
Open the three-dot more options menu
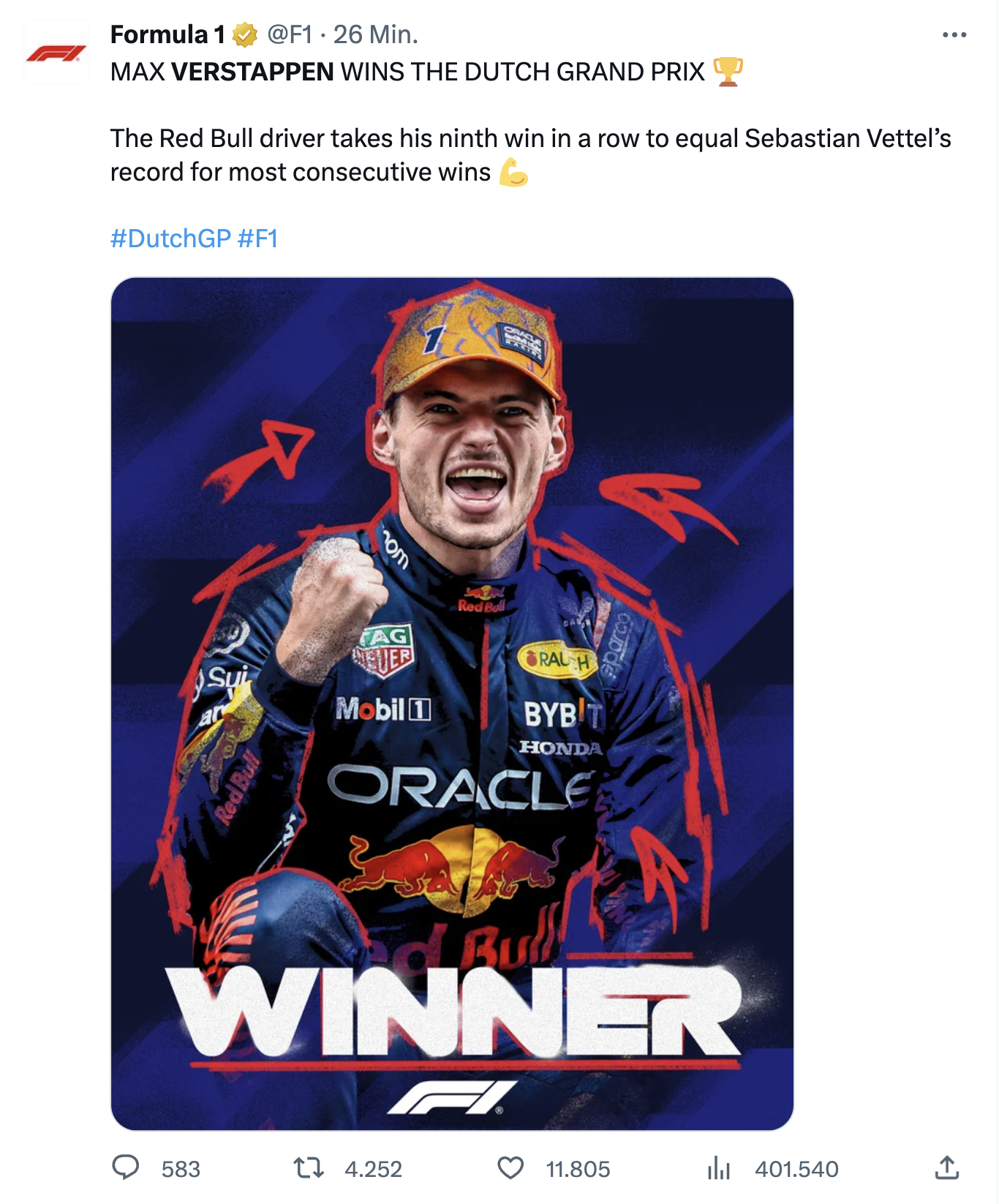[954, 35]
